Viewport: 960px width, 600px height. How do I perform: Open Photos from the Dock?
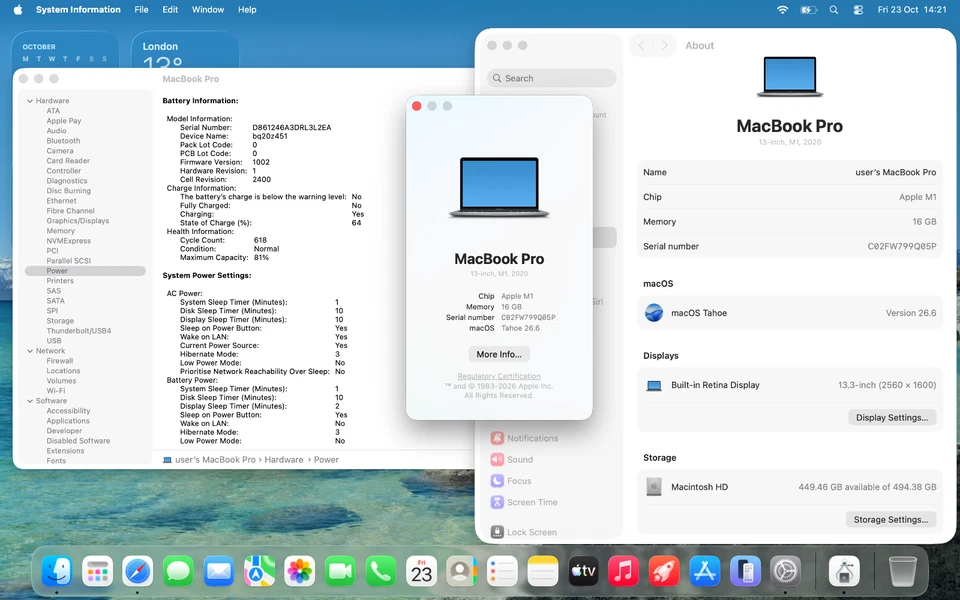click(299, 572)
